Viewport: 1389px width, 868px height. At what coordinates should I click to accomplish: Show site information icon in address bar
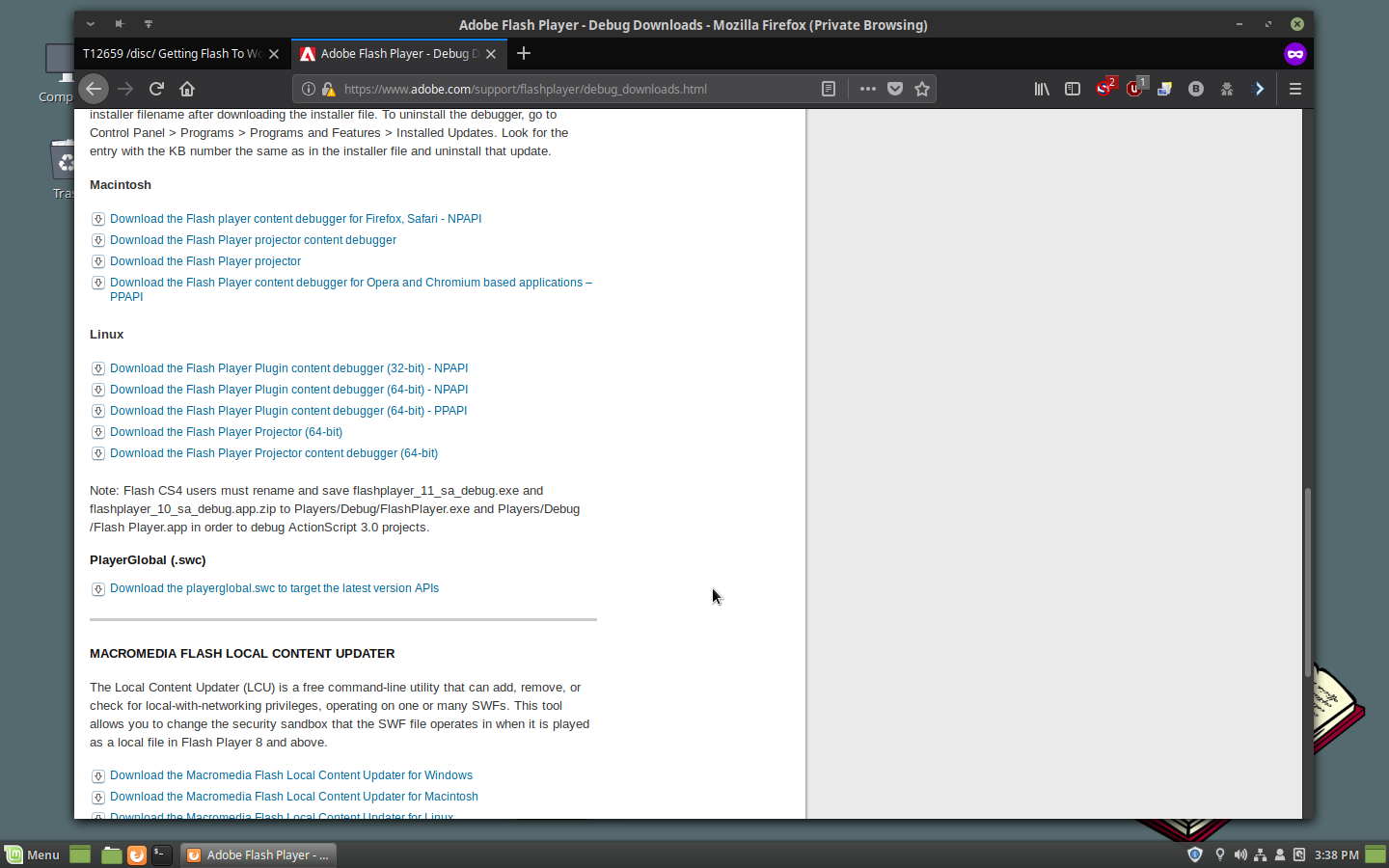point(309,89)
